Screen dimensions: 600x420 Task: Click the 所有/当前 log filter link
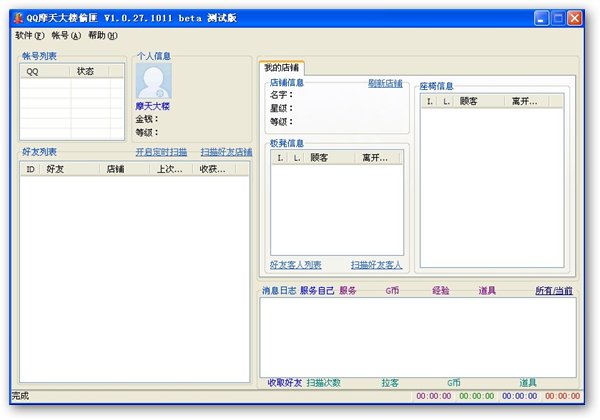point(554,291)
